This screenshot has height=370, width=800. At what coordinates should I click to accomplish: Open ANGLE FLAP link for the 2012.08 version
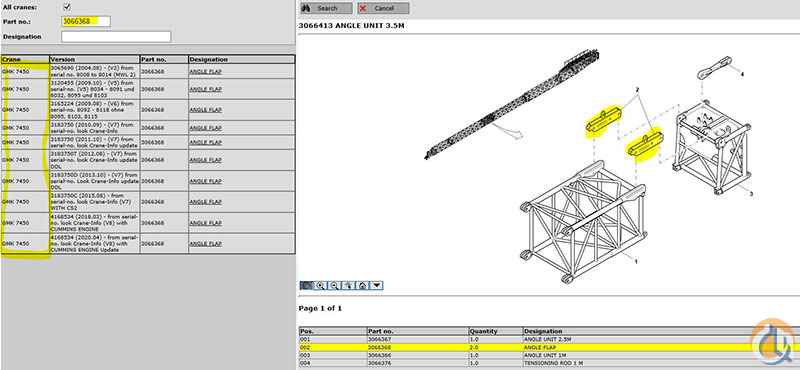(206, 160)
